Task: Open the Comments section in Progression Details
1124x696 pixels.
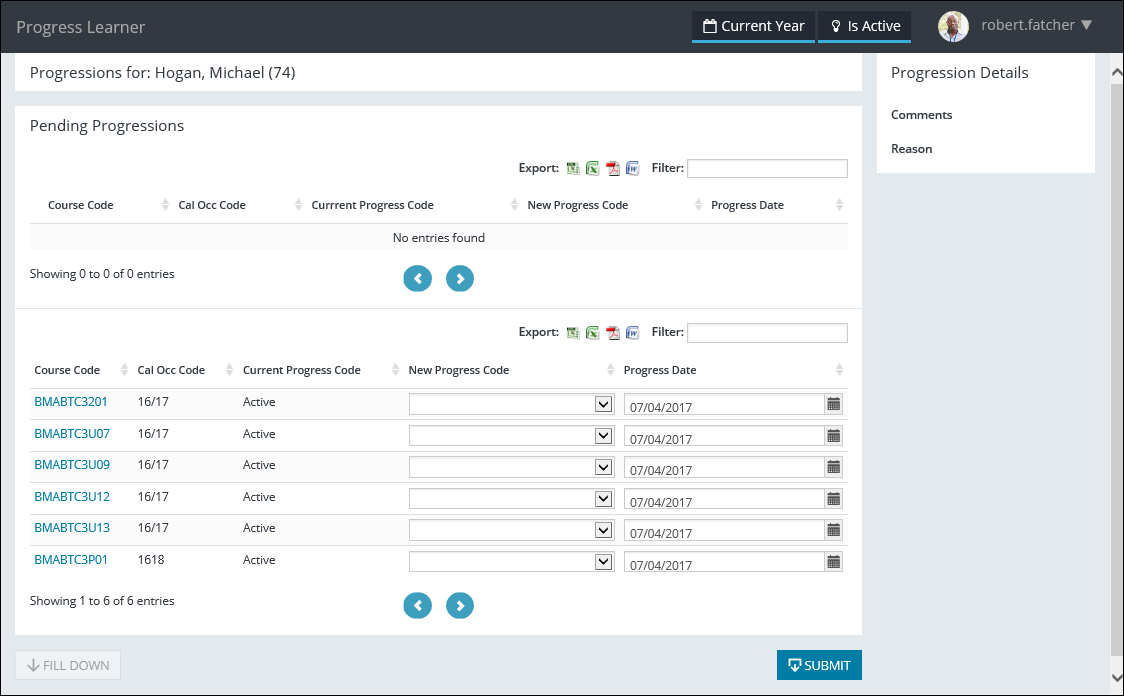Action: click(x=921, y=114)
